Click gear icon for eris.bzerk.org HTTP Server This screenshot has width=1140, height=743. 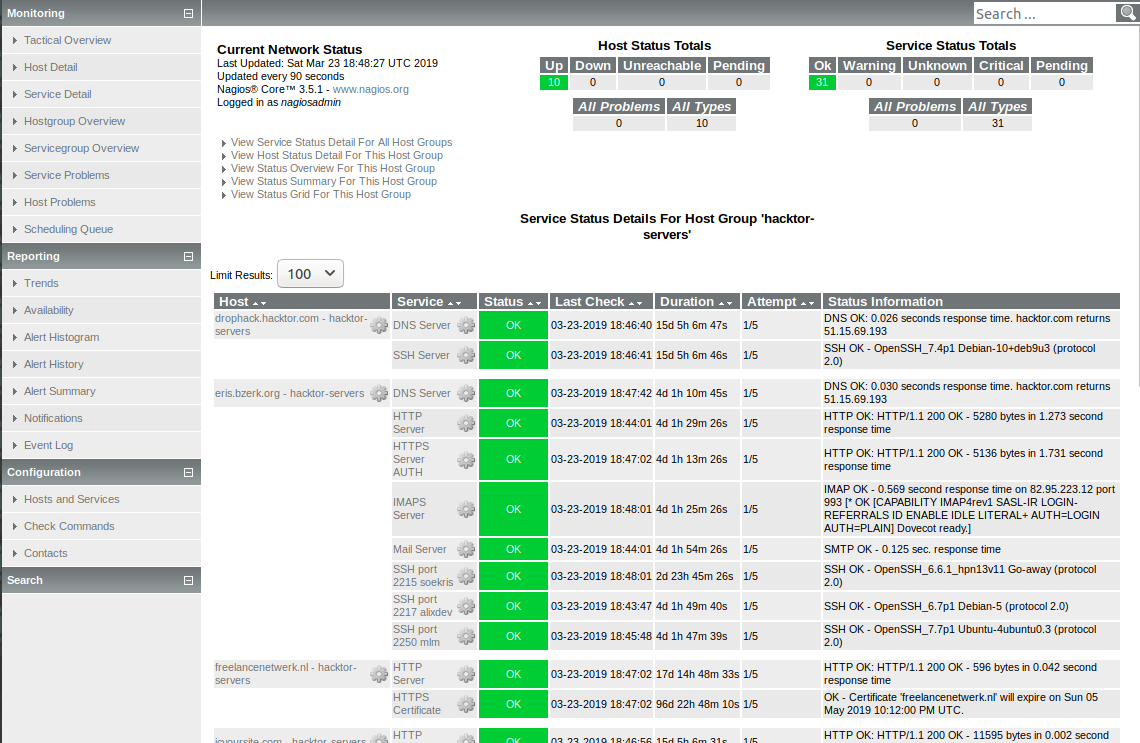466,423
